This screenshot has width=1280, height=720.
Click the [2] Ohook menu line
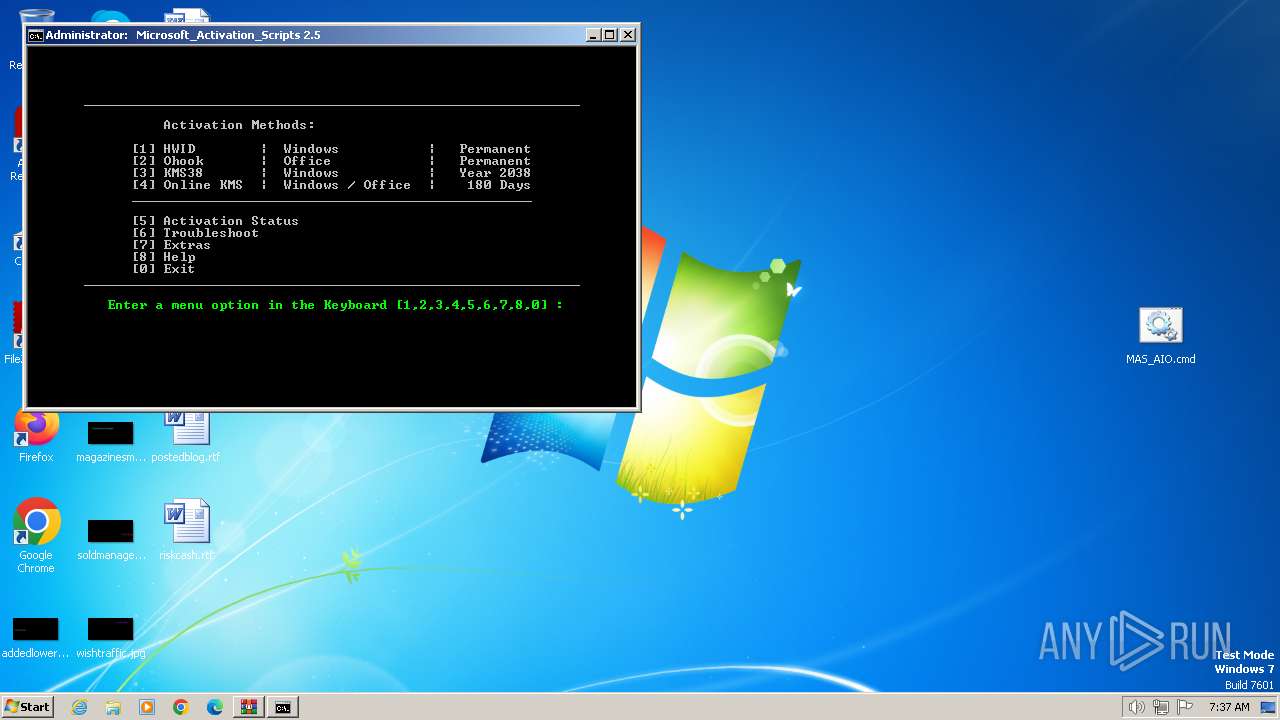click(x=331, y=161)
